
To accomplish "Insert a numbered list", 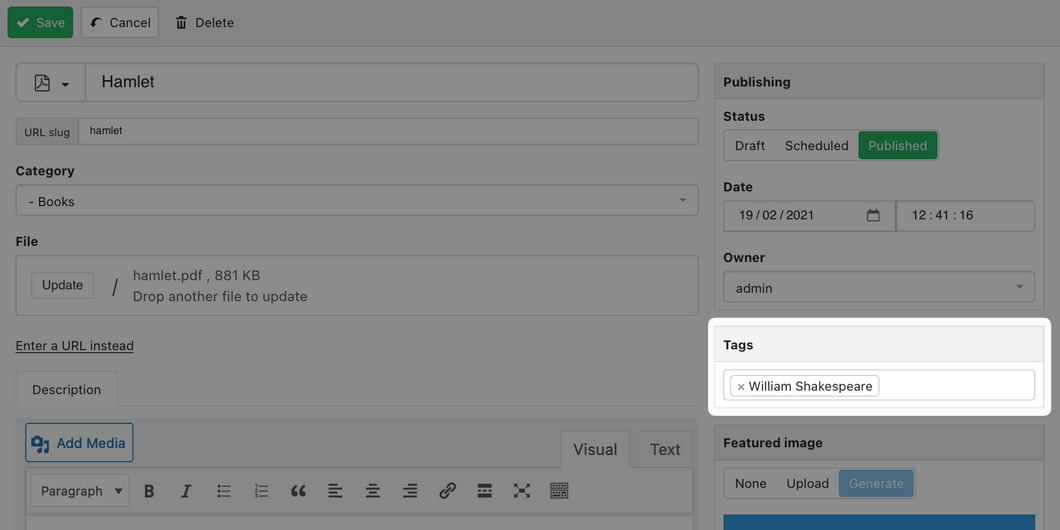I will coord(262,491).
